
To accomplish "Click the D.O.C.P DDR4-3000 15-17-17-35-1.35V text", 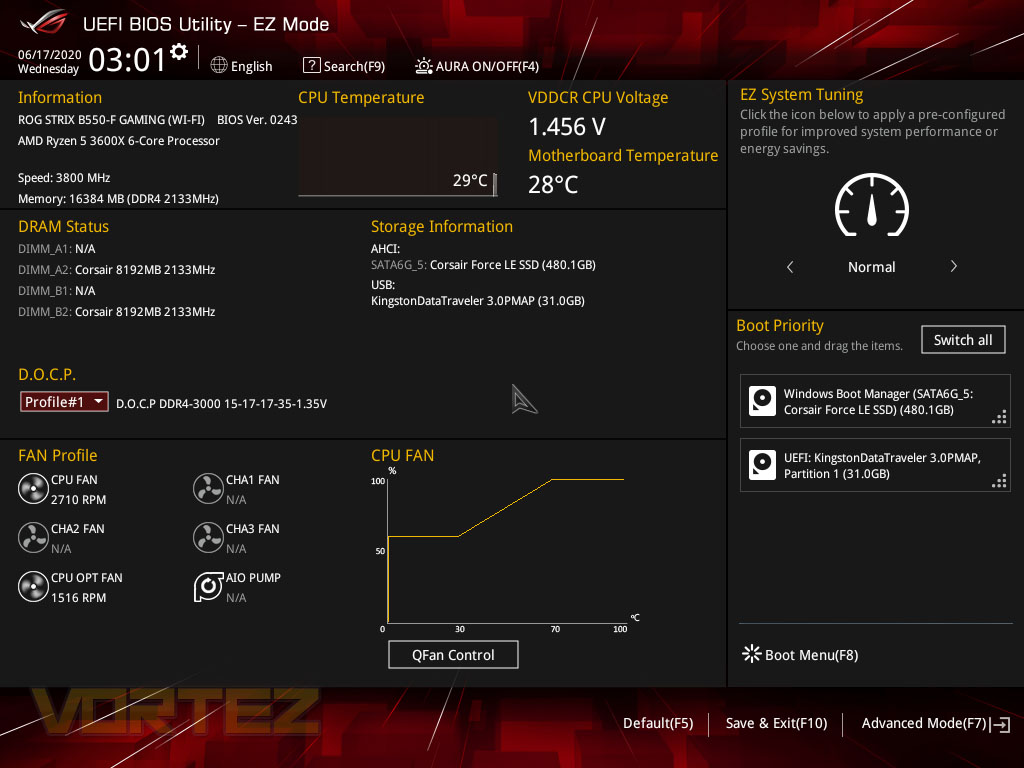I will point(221,404).
